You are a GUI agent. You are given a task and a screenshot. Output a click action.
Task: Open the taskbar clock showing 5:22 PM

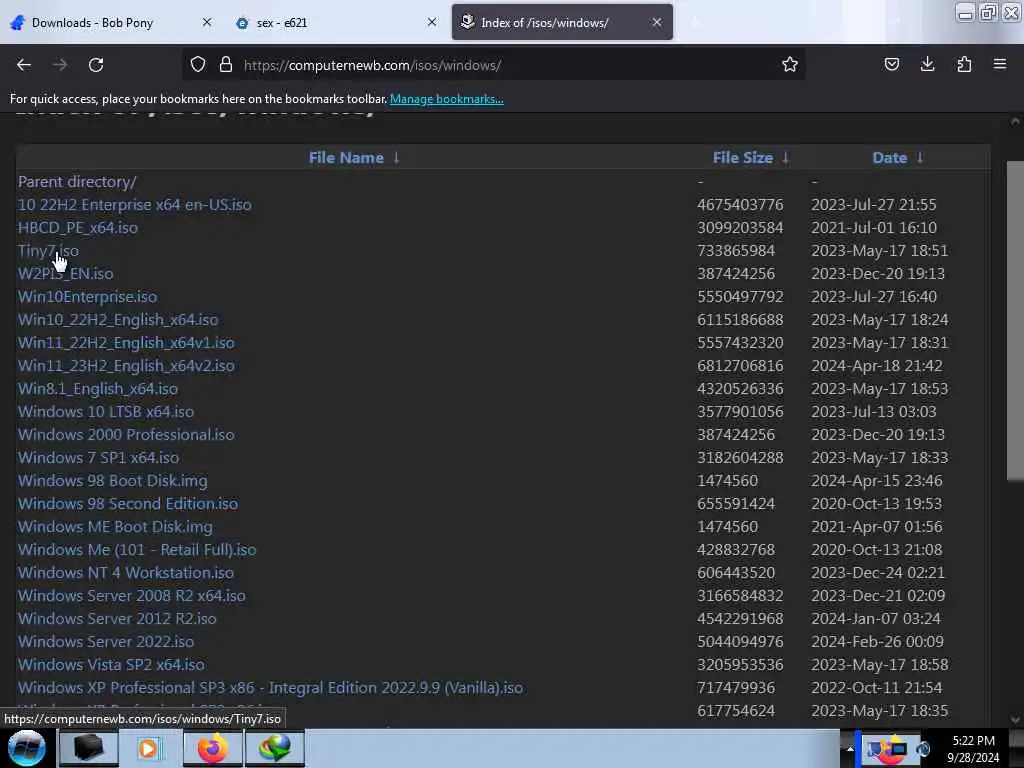pos(973,749)
